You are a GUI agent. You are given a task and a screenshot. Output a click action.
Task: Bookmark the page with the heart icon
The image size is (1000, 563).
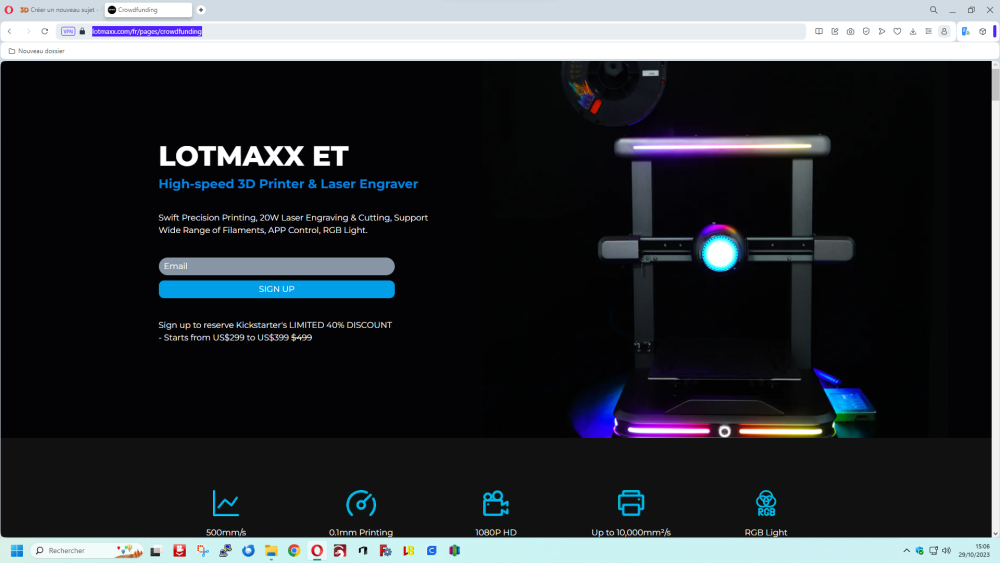click(897, 31)
